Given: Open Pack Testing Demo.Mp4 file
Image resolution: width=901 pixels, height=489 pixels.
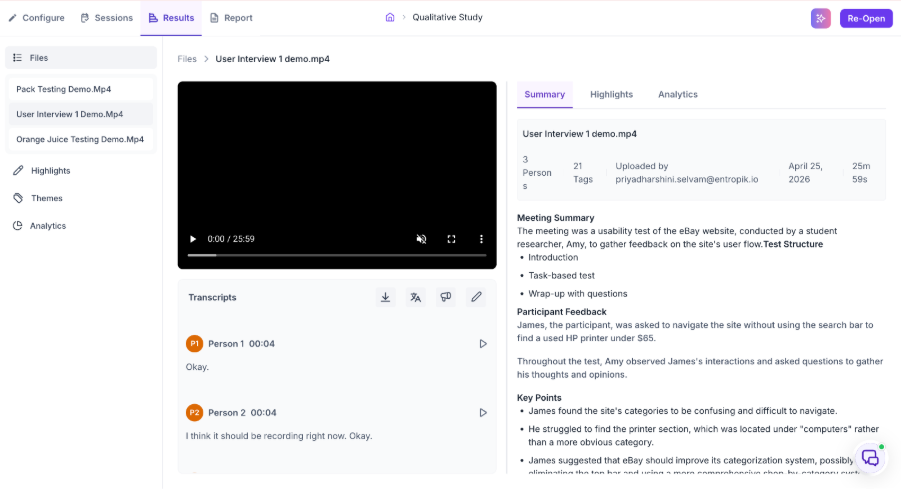Looking at the screenshot, I should coord(81,89).
